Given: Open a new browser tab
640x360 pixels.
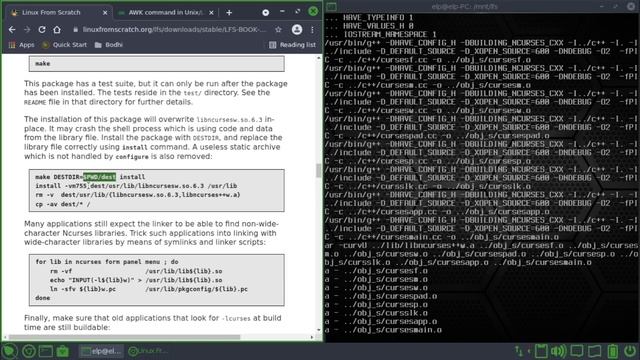Looking at the screenshot, I should (229, 13).
